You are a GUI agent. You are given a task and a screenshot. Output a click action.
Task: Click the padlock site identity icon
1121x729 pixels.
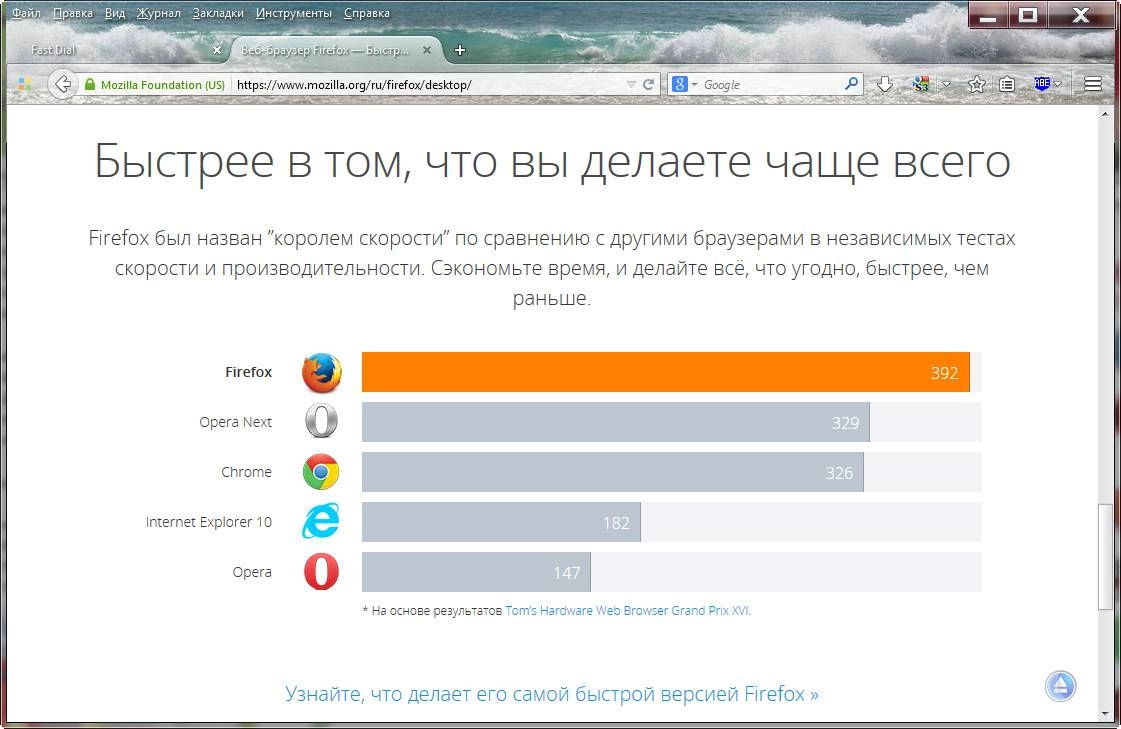(x=90, y=84)
